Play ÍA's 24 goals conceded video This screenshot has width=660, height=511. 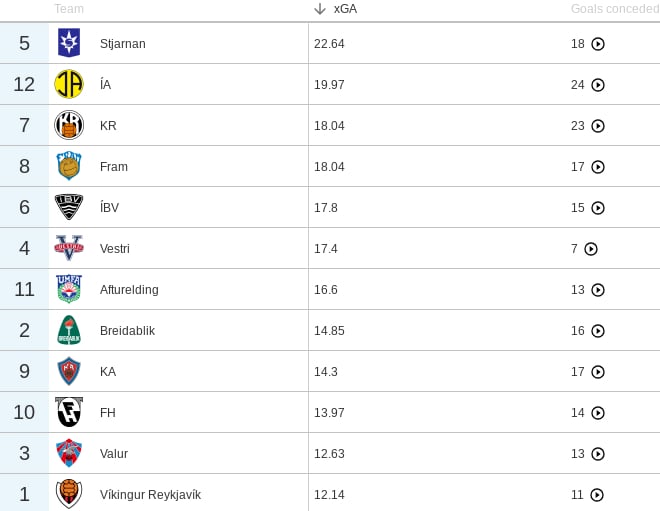tap(598, 85)
